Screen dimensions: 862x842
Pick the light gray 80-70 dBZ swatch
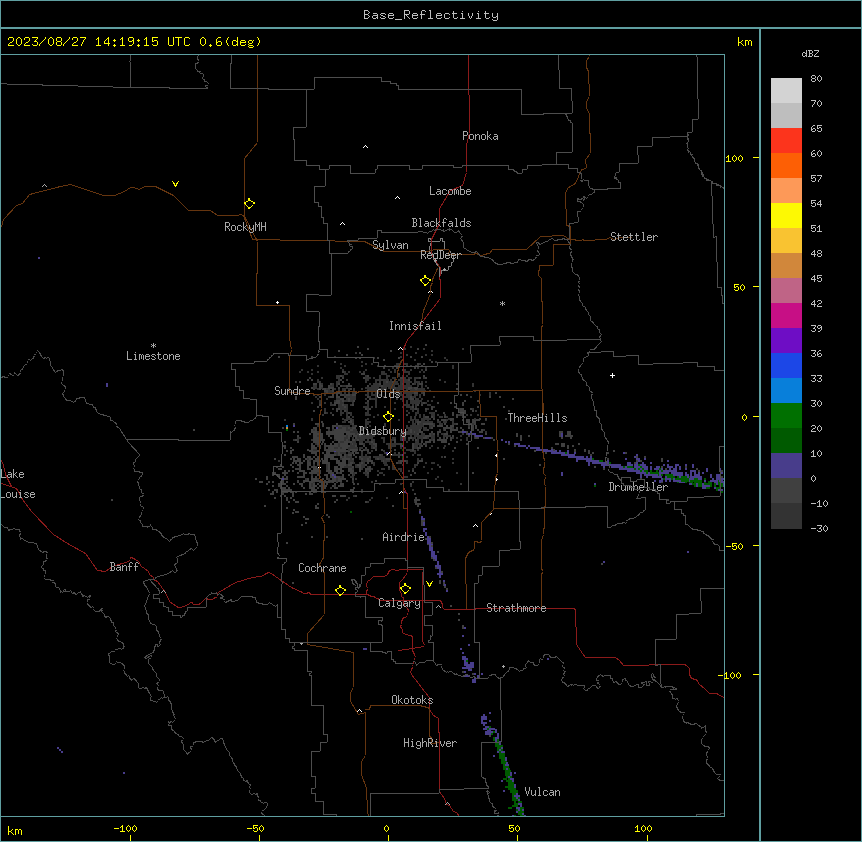tap(786, 91)
